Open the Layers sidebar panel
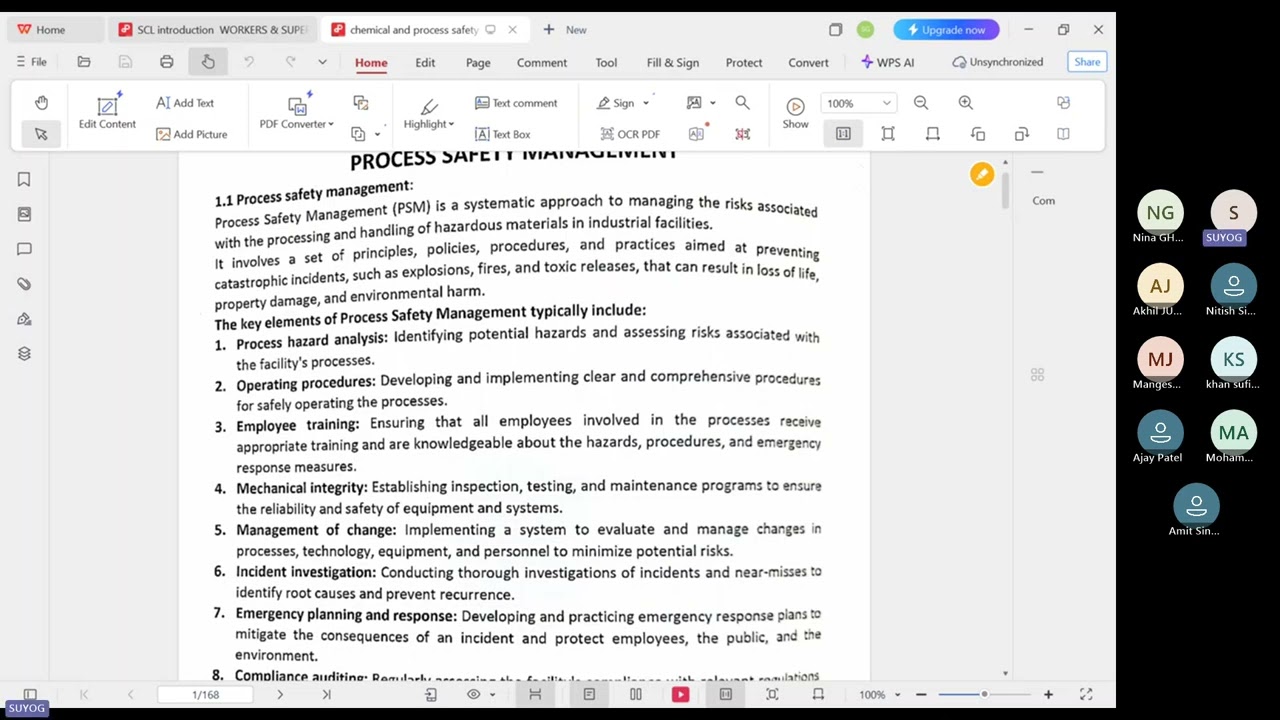Screen dimensions: 1280x720 [24, 354]
